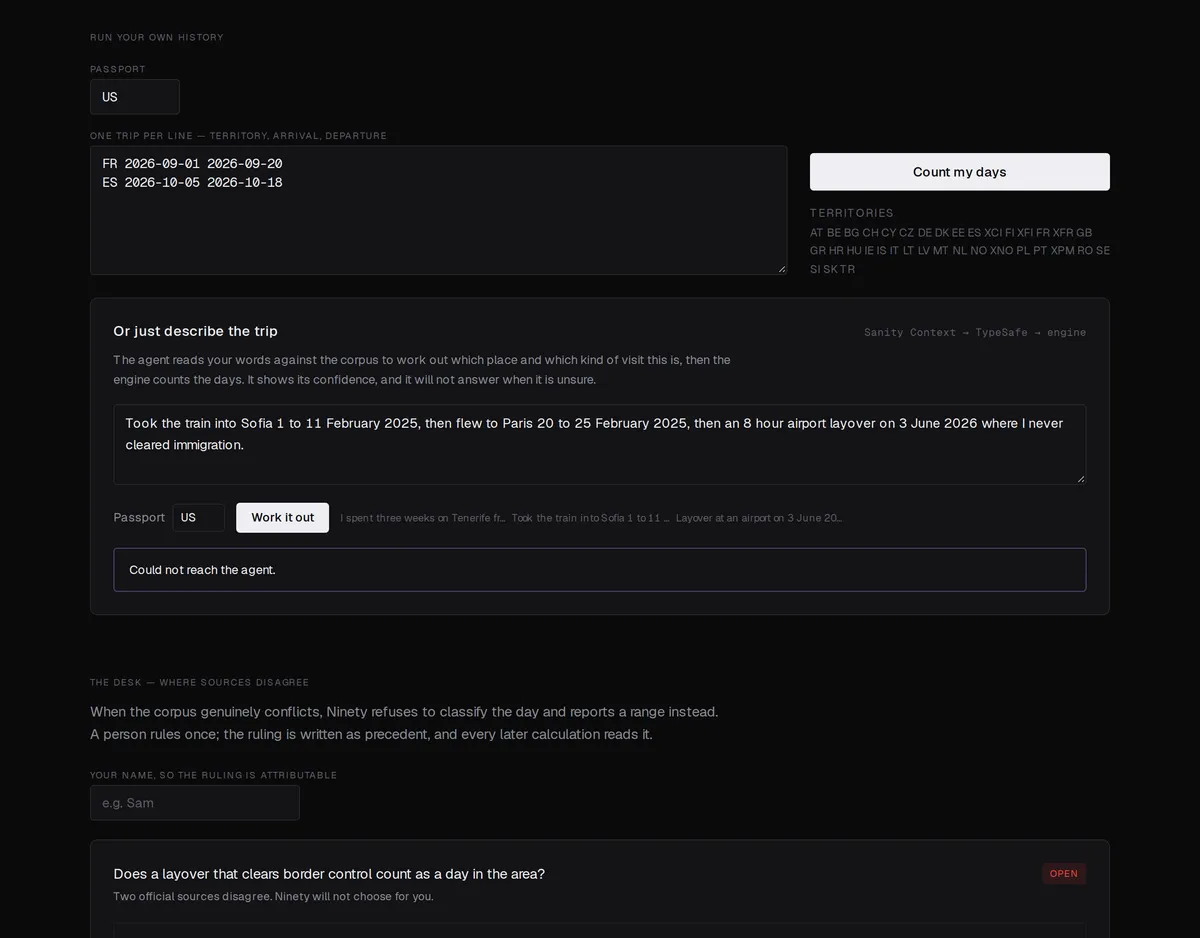Select the AT territory code
Screen dimensions: 1200x938
coord(817,233)
